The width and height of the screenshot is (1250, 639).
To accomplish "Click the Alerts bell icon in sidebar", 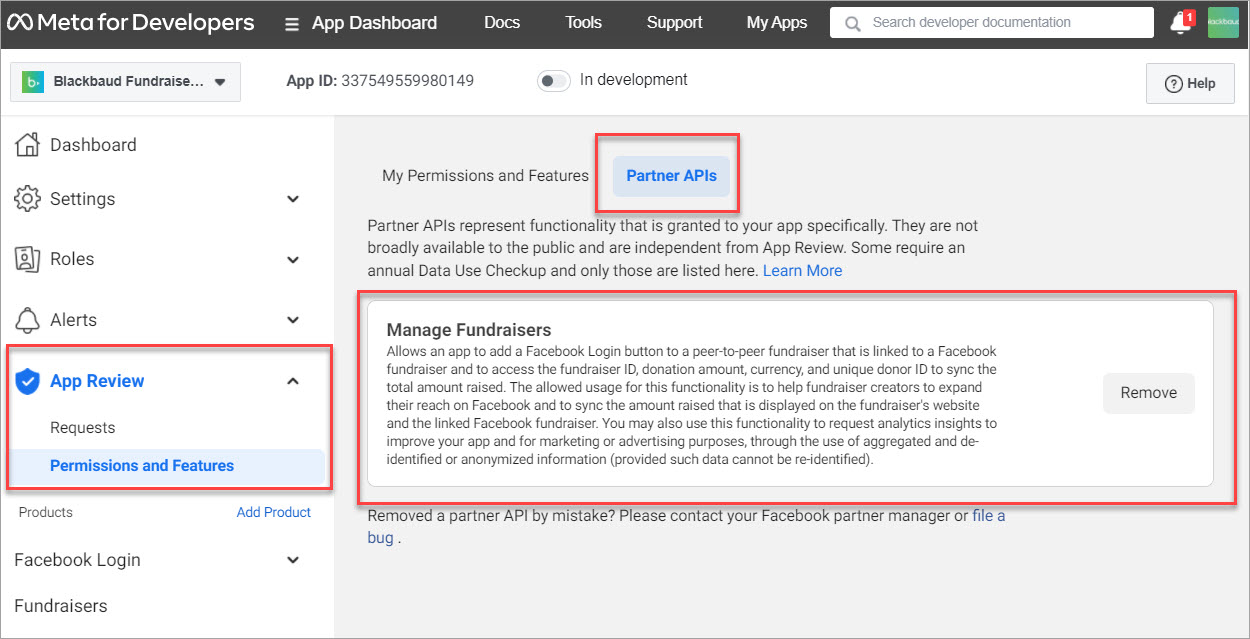I will (28, 320).
